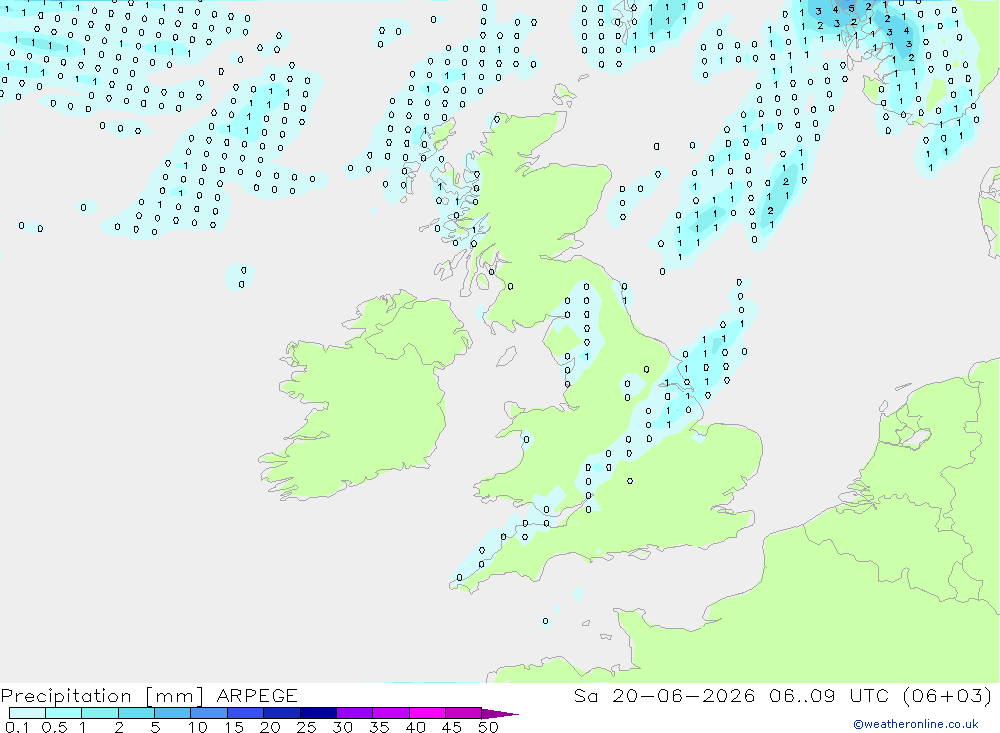The image size is (1000, 733).
Task: Select the 40–45 mm magenta legend swatch
Action: click(427, 713)
